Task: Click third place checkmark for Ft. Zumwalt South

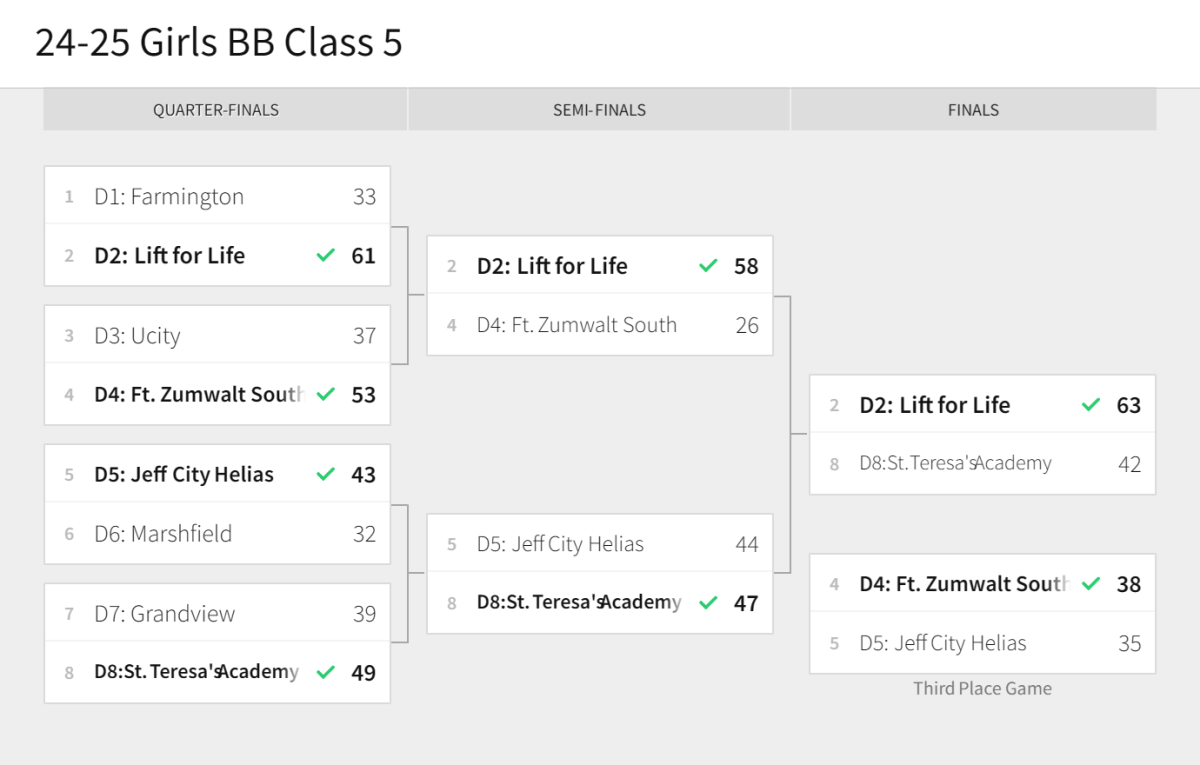Action: pyautogui.click(x=1091, y=583)
